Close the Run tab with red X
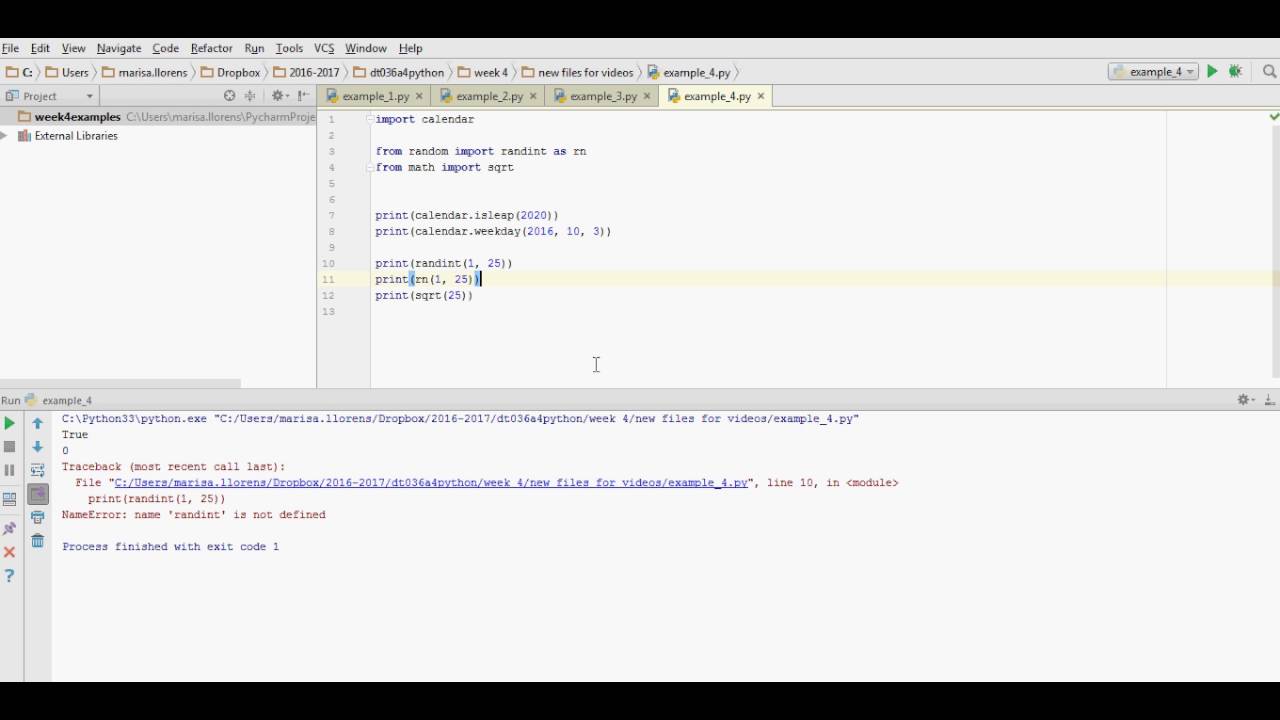1280x720 pixels. [x=10, y=552]
